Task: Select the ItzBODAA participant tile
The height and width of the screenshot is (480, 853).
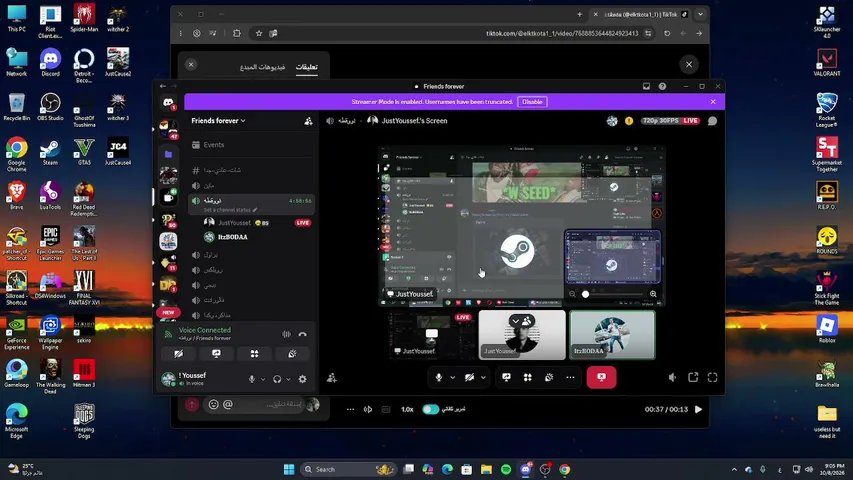Action: pos(612,335)
